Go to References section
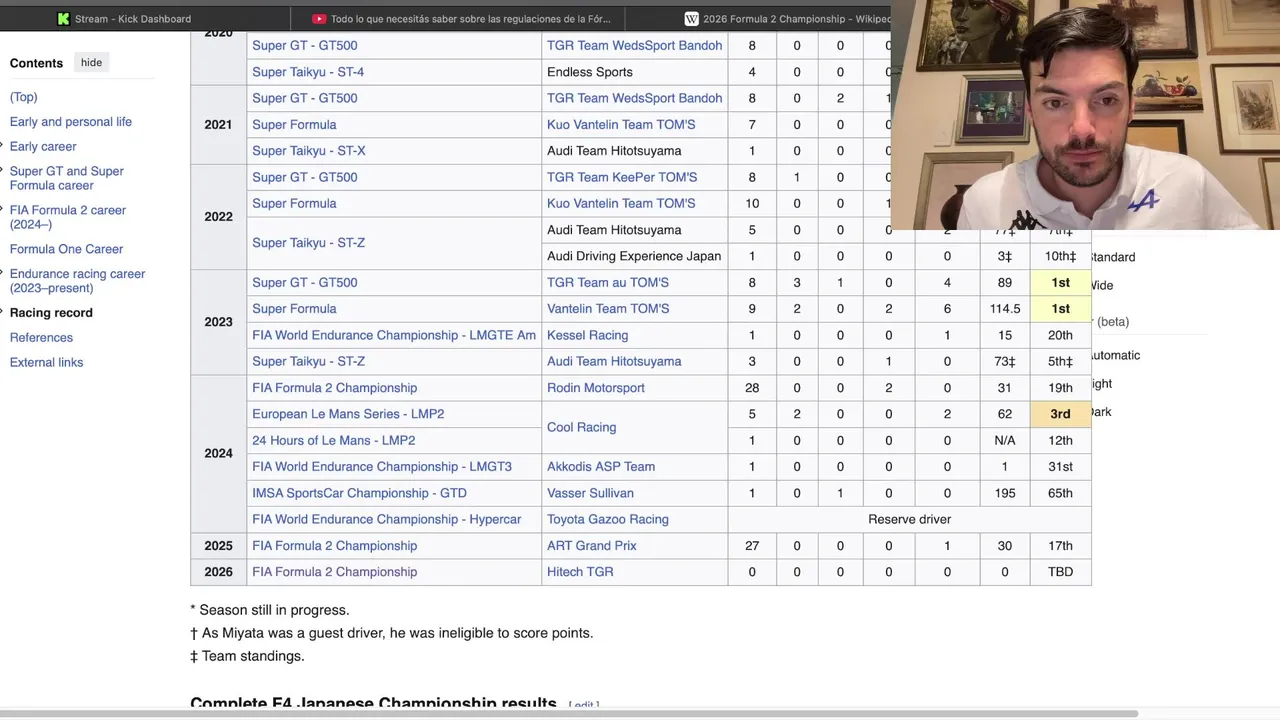This screenshot has width=1280, height=720. (x=41, y=338)
